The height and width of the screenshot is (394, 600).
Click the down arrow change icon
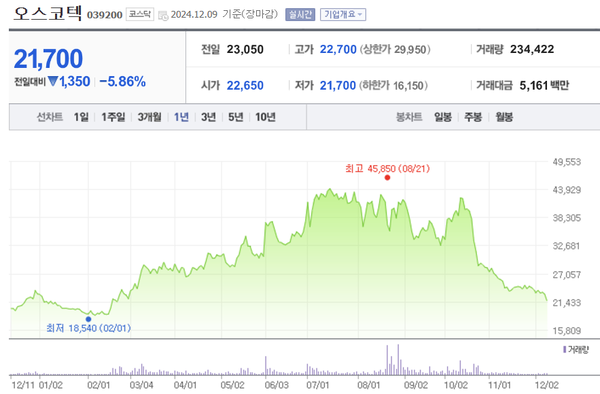pyautogui.click(x=53, y=81)
